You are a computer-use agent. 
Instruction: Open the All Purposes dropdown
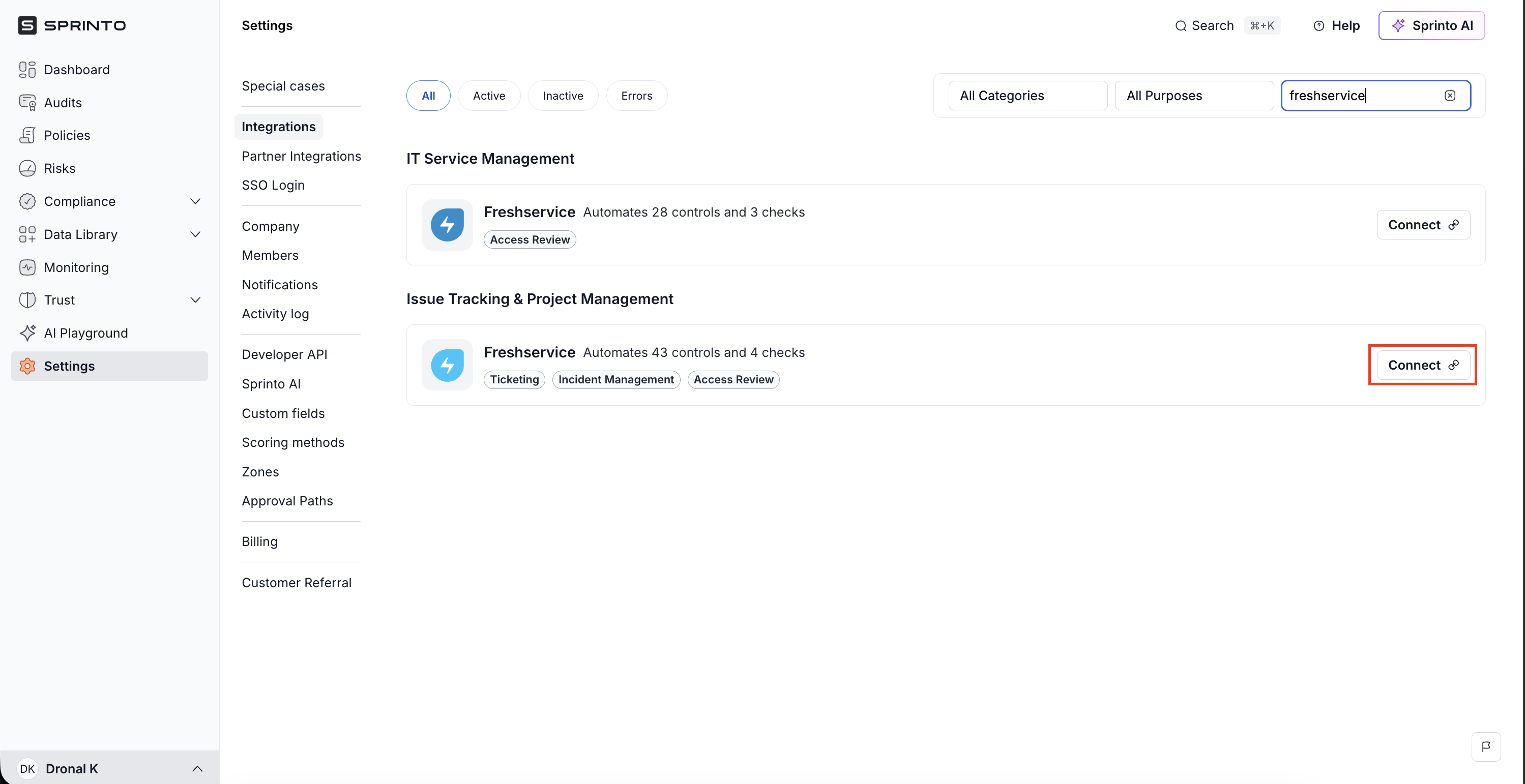tap(1193, 96)
